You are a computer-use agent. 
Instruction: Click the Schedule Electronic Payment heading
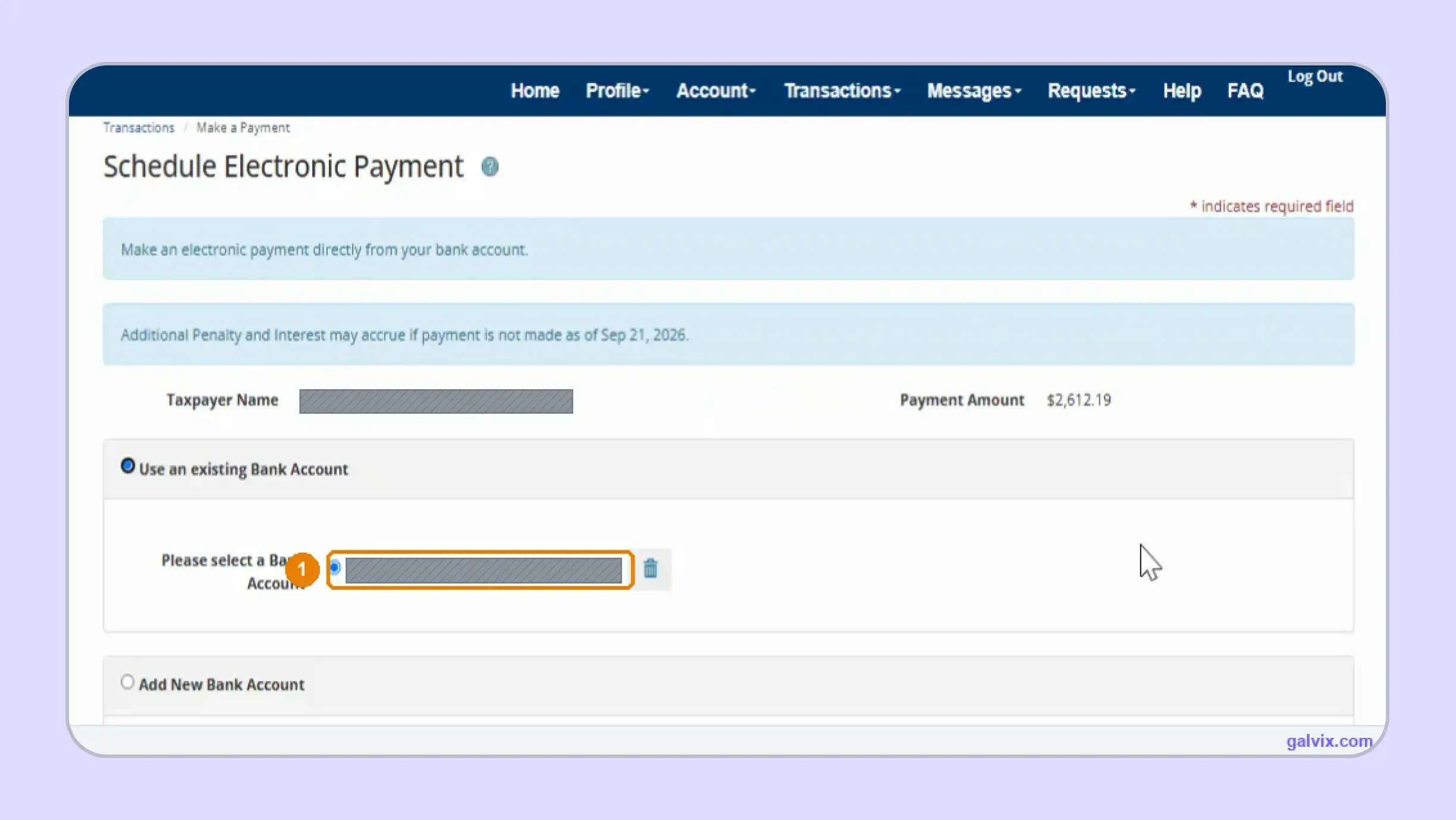click(x=283, y=166)
